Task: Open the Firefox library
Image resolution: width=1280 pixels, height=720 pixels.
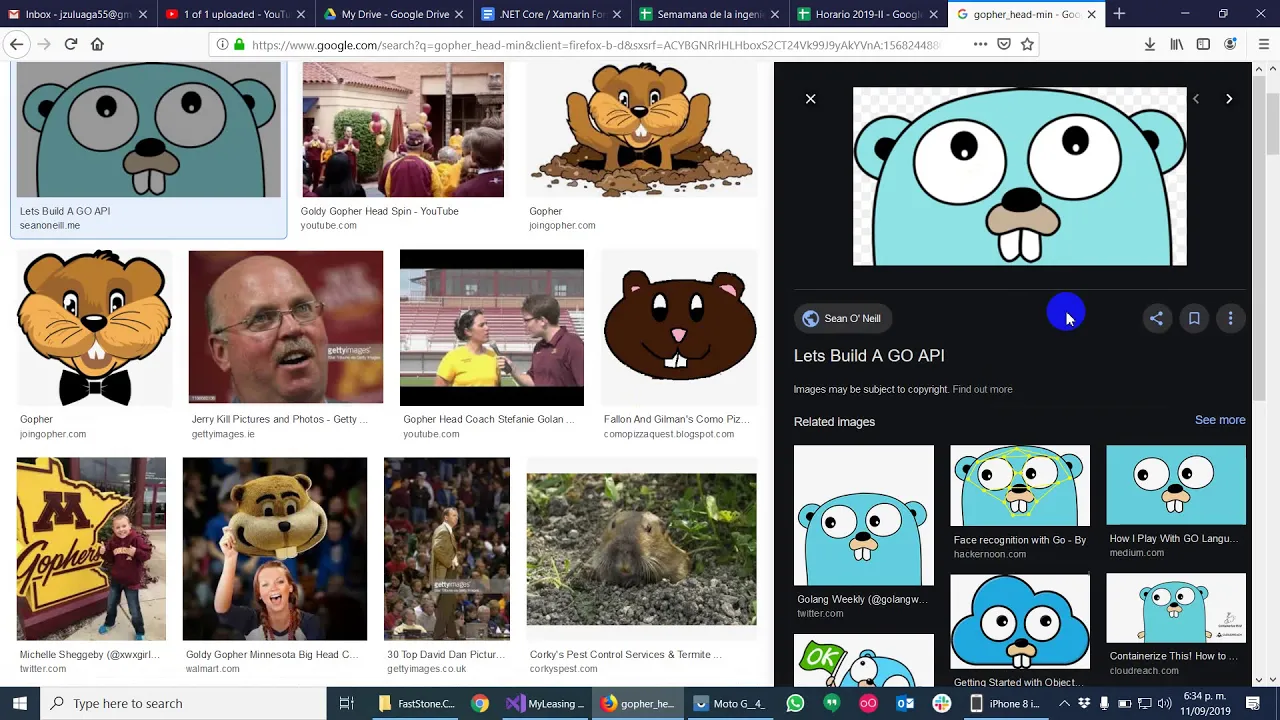Action: click(x=1177, y=44)
